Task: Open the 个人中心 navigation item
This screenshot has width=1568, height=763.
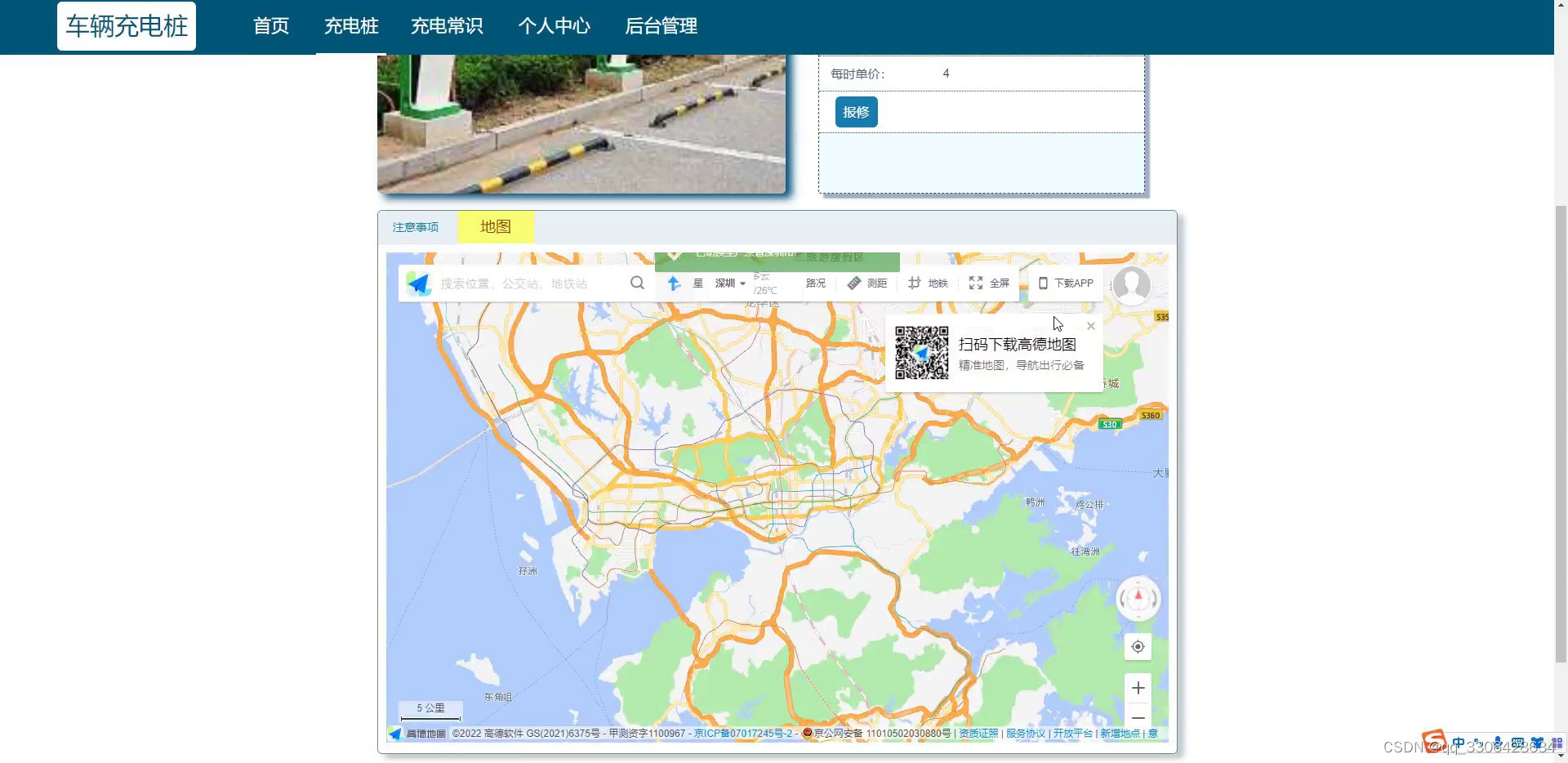Action: (x=554, y=26)
